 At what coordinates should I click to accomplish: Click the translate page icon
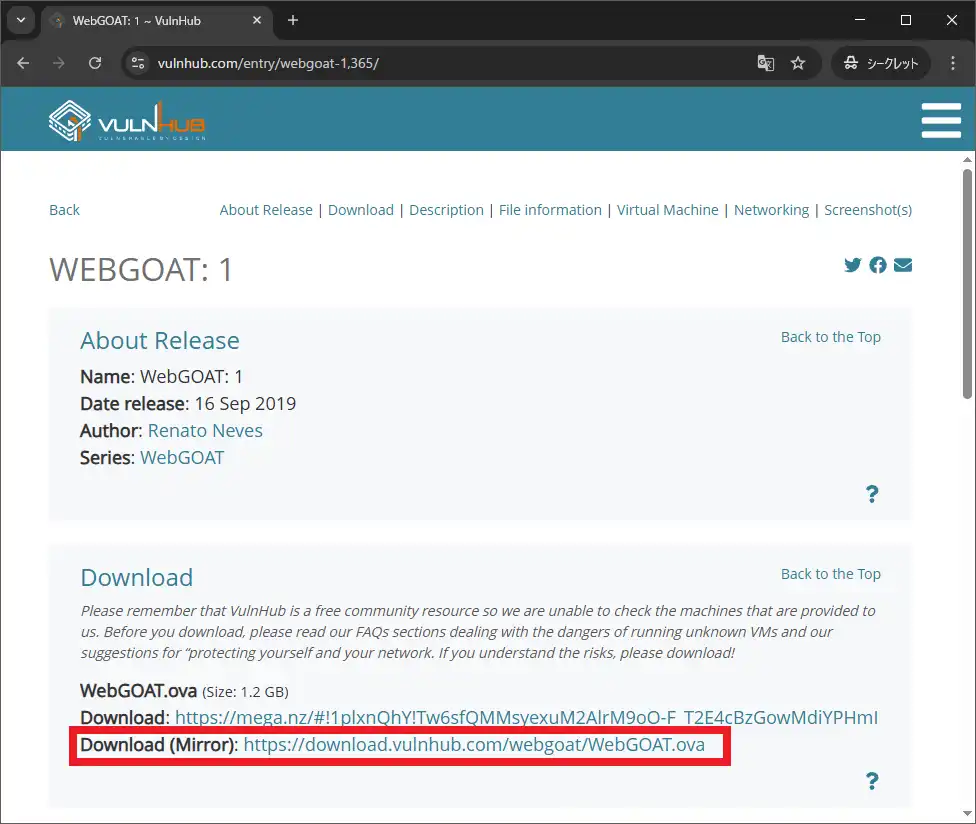point(766,63)
